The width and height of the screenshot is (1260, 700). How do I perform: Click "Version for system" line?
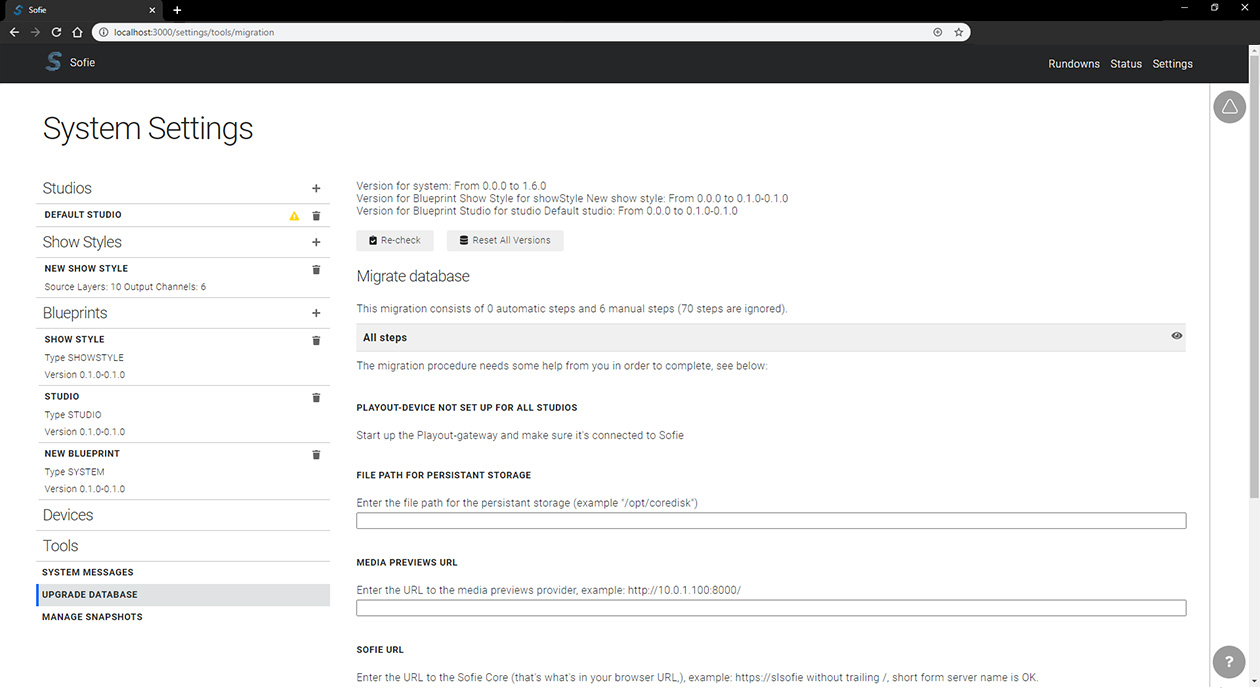tap(451, 186)
